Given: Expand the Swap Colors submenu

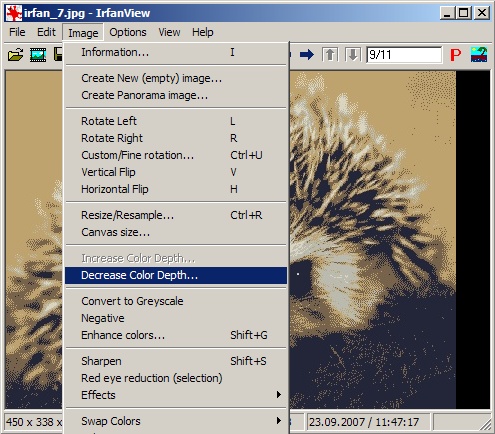Looking at the screenshot, I should pyautogui.click(x=176, y=421).
